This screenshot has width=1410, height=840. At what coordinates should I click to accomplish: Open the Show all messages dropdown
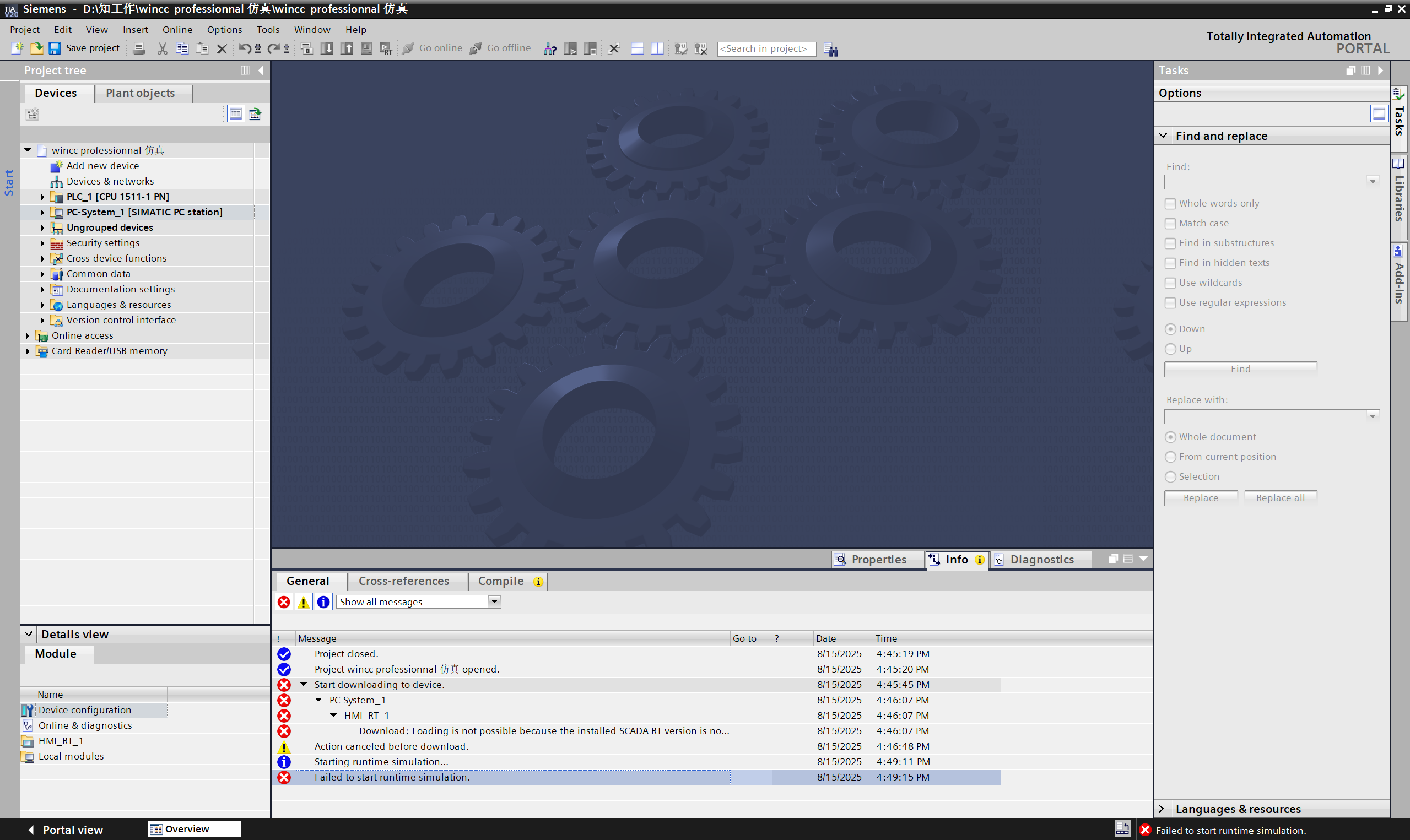(x=494, y=601)
